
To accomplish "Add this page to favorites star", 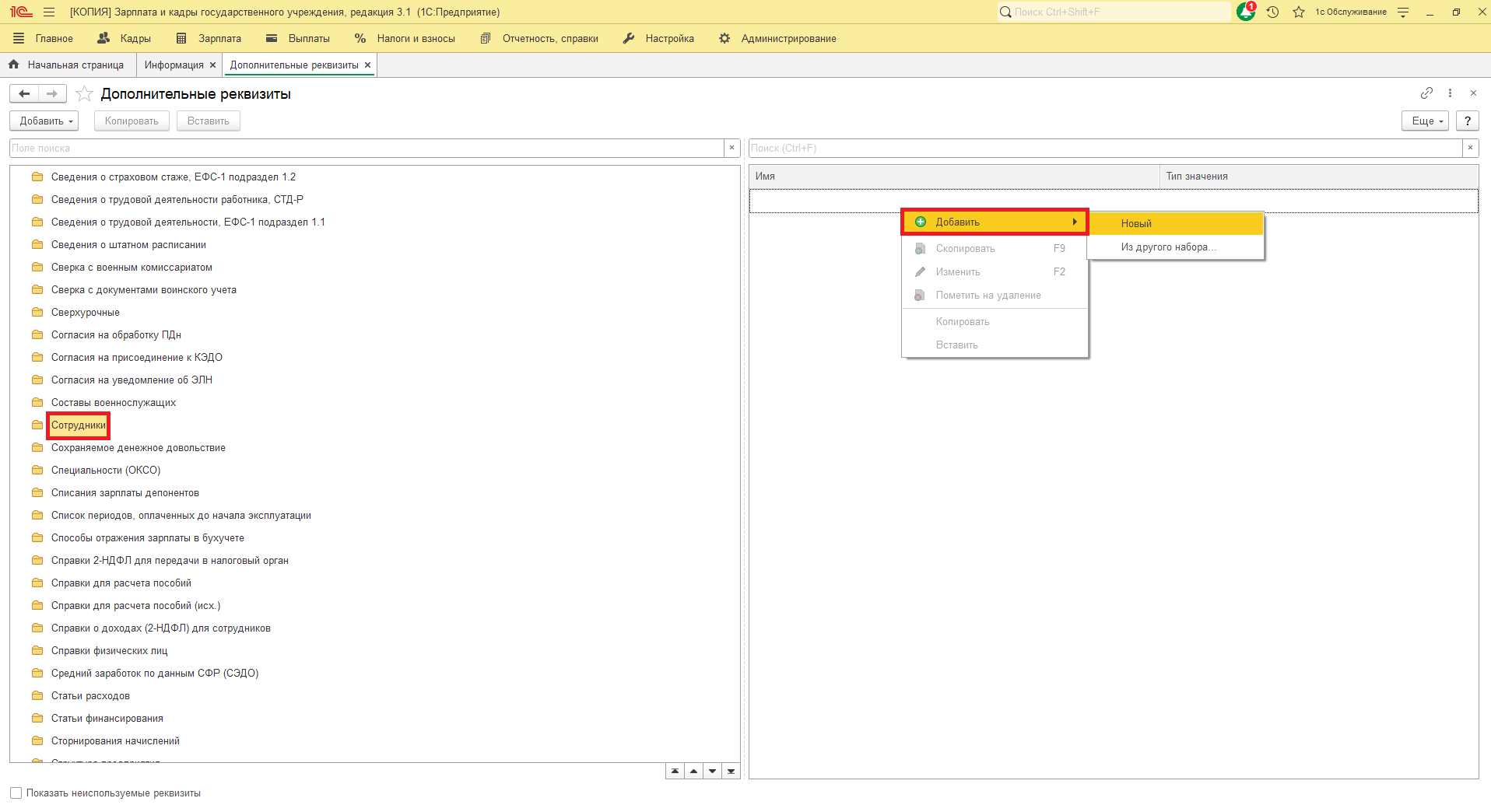I will pos(84,94).
